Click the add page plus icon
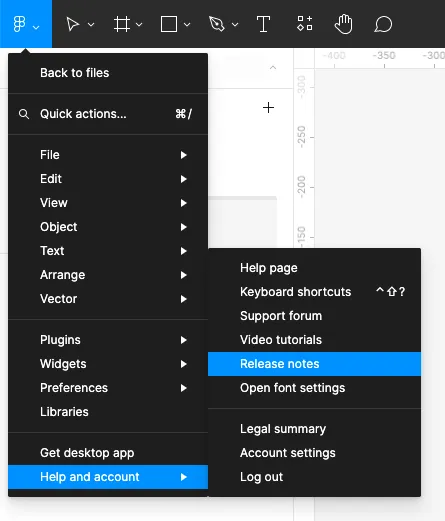 point(268,108)
